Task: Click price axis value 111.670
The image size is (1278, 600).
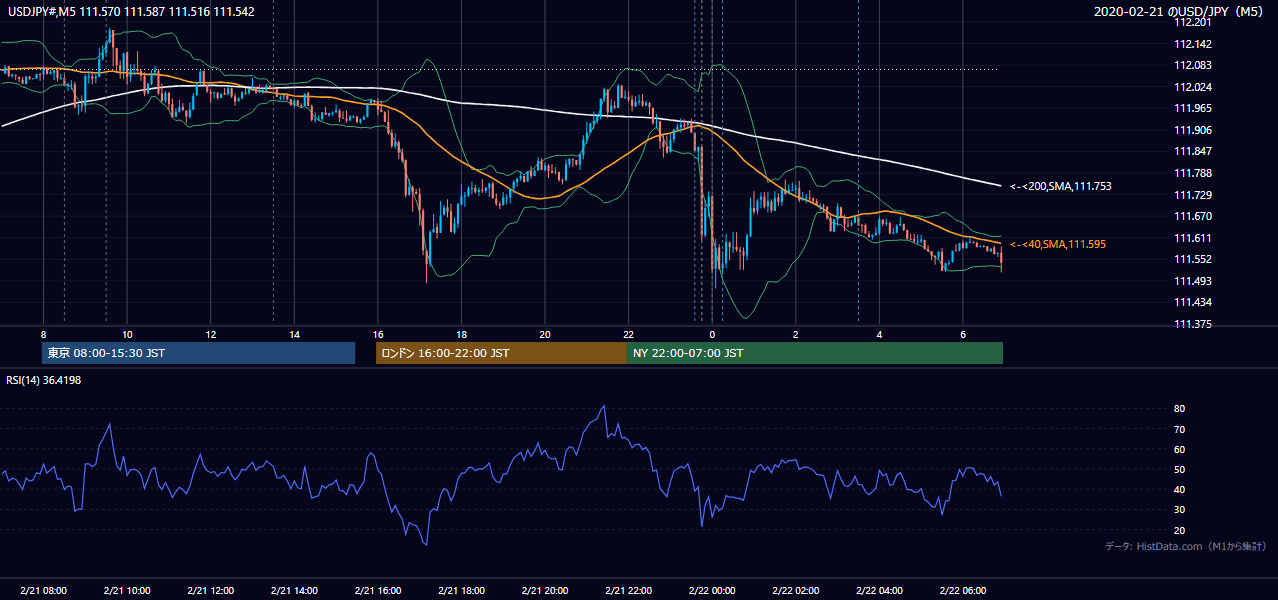Action: (x=1191, y=216)
